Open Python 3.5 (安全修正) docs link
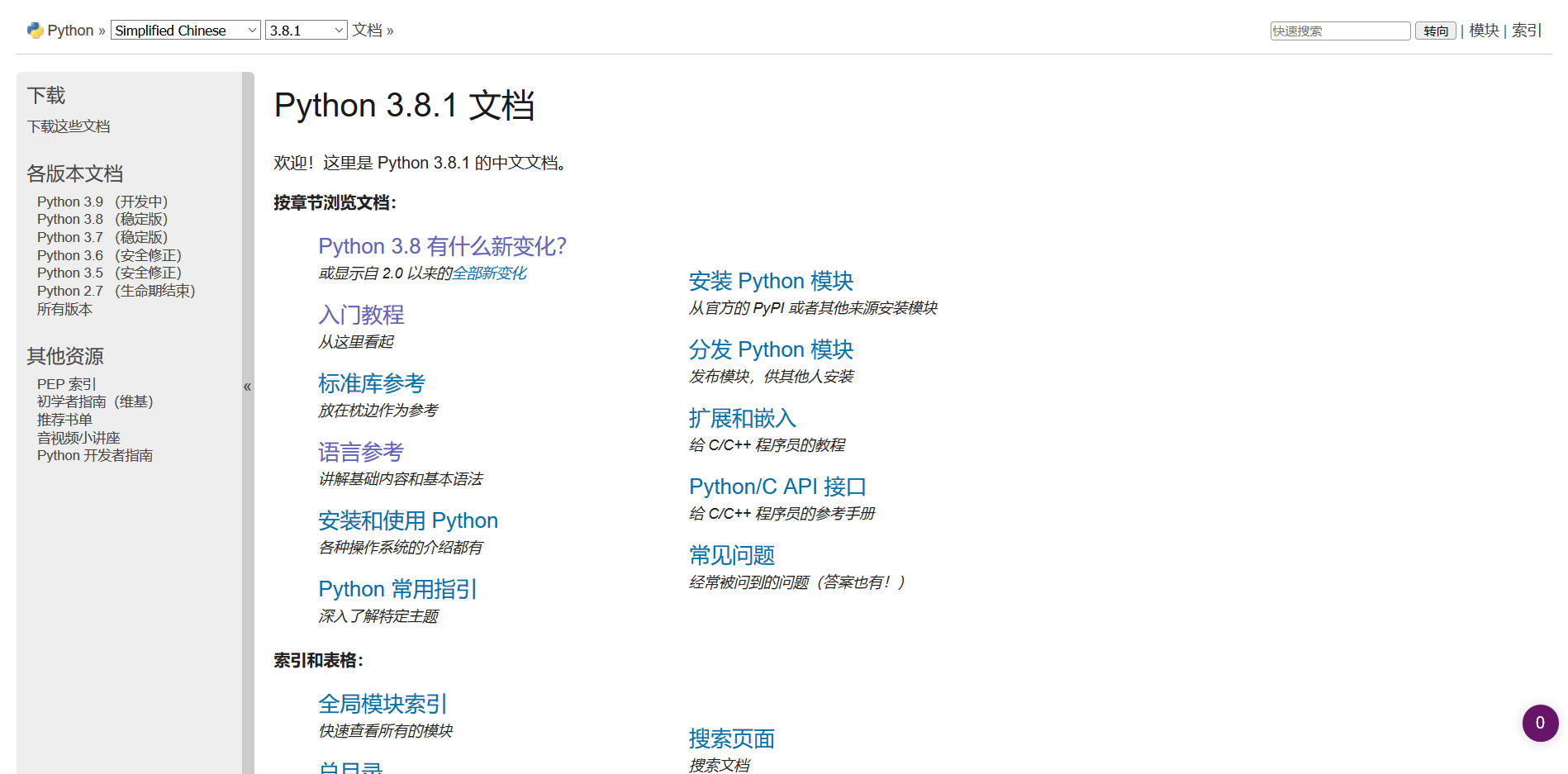This screenshot has width=1568, height=774. click(109, 273)
